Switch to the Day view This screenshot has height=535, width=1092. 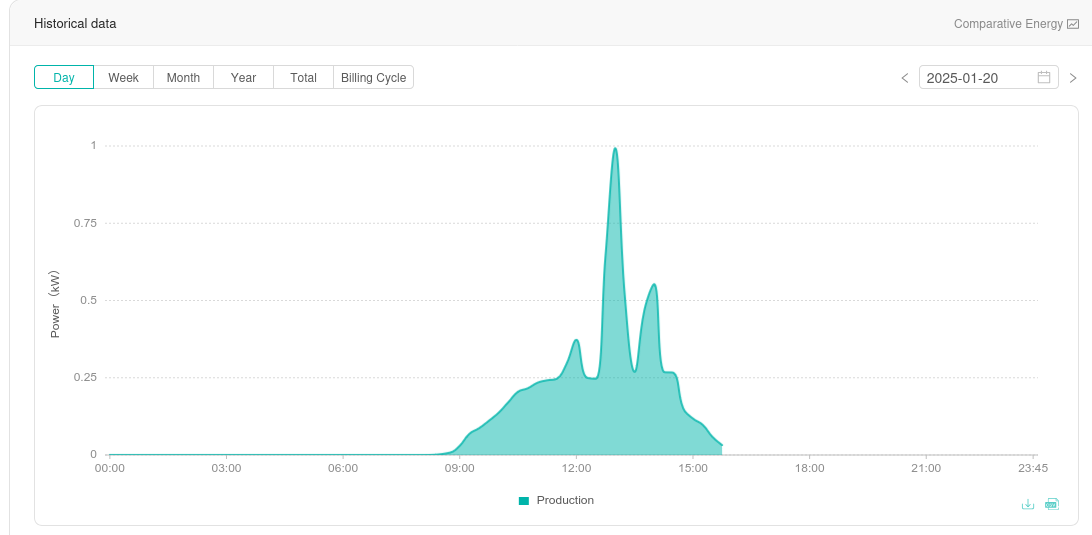[64, 77]
